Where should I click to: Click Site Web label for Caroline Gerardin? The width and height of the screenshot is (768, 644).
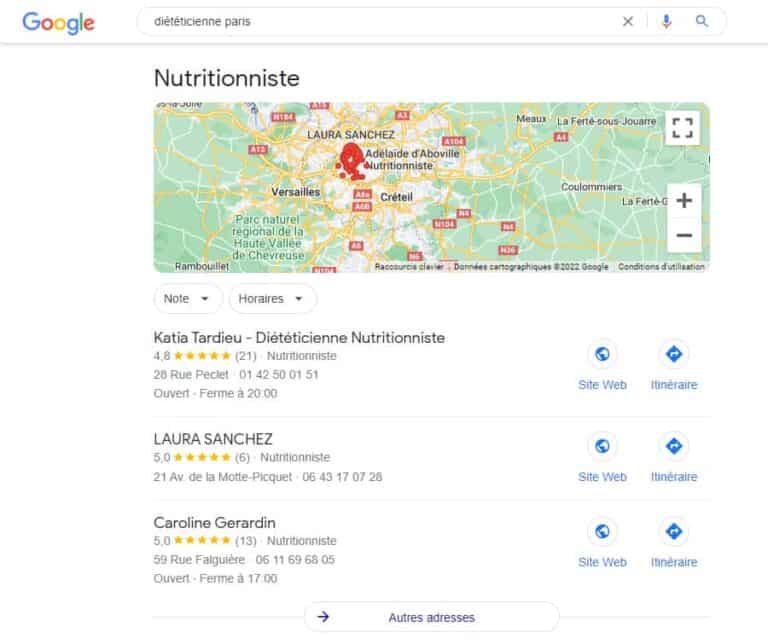point(602,562)
